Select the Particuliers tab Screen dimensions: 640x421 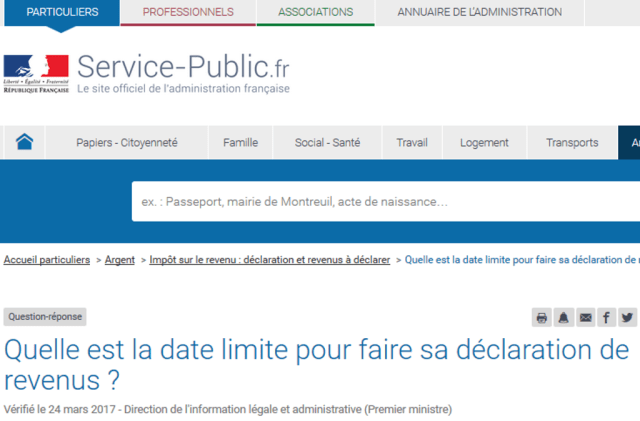point(62,12)
